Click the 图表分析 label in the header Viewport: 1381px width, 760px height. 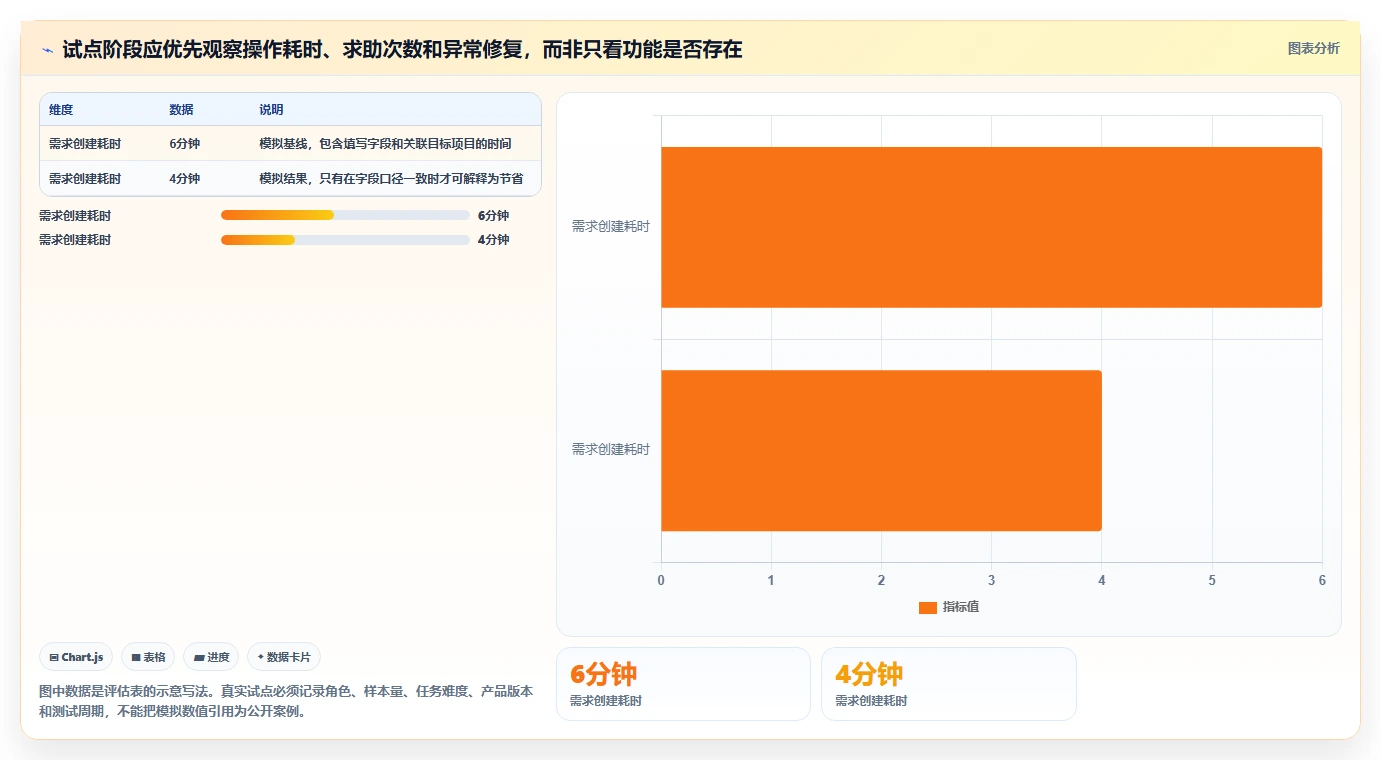point(1313,49)
